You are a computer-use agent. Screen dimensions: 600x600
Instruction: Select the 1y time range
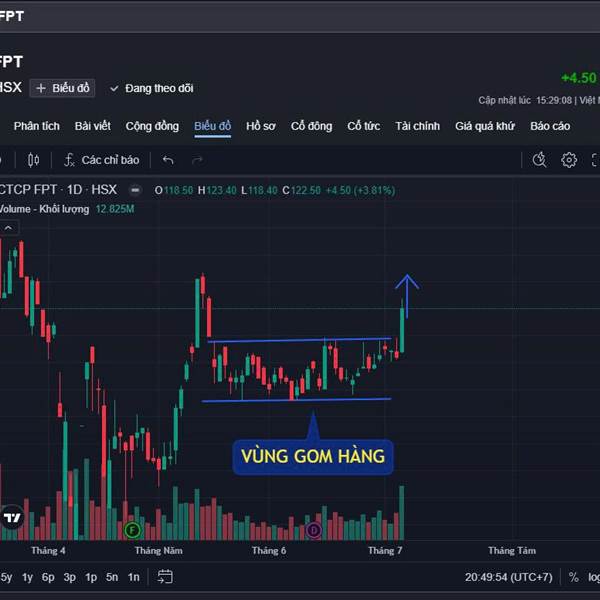pyautogui.click(x=27, y=577)
